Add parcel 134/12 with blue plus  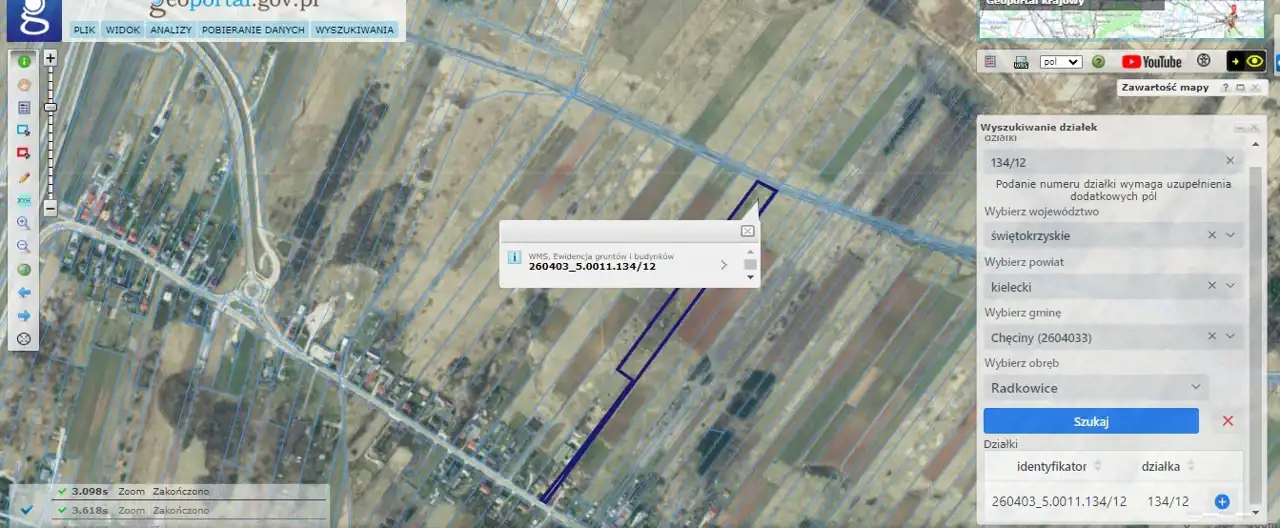point(1221,502)
